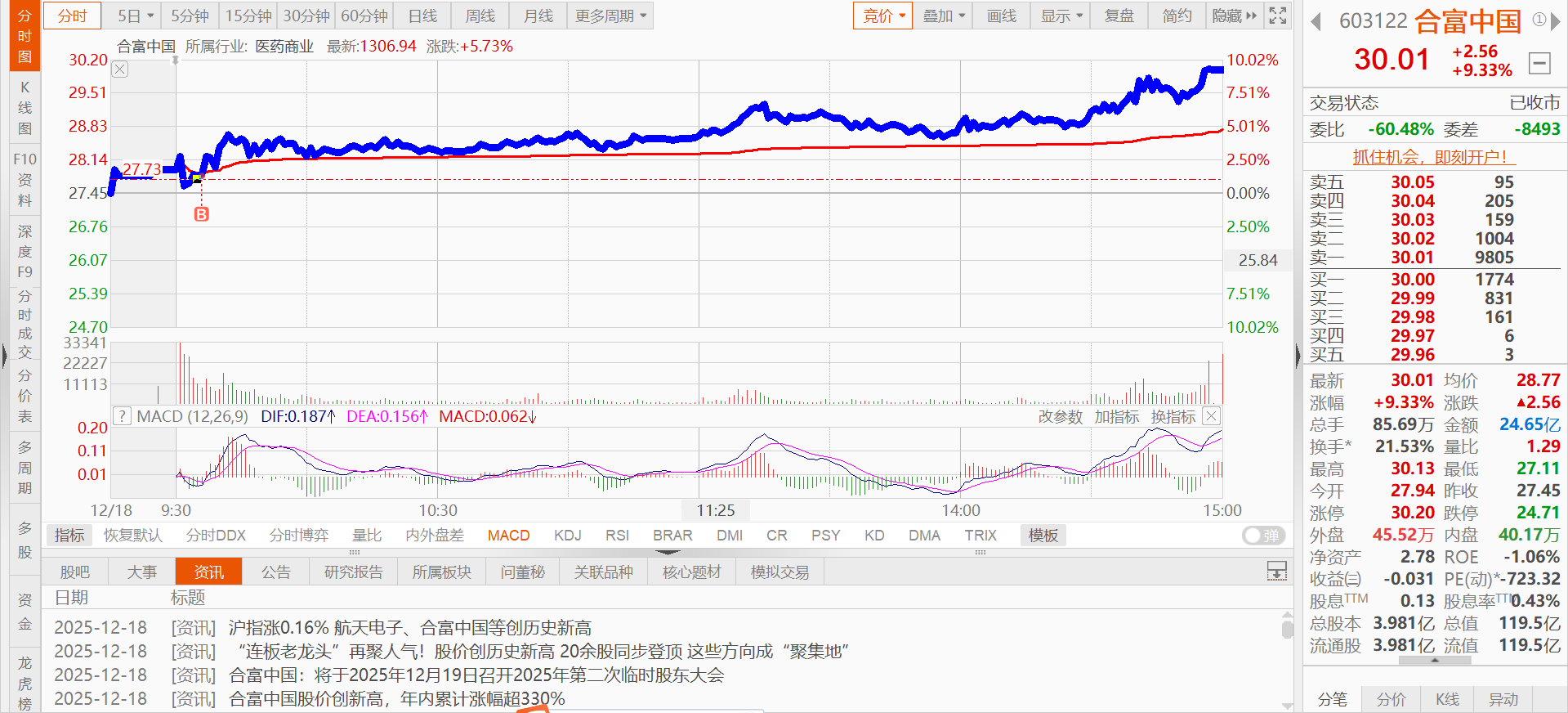
Task: Click the minus box icon beside the price
Action: (x=1539, y=63)
